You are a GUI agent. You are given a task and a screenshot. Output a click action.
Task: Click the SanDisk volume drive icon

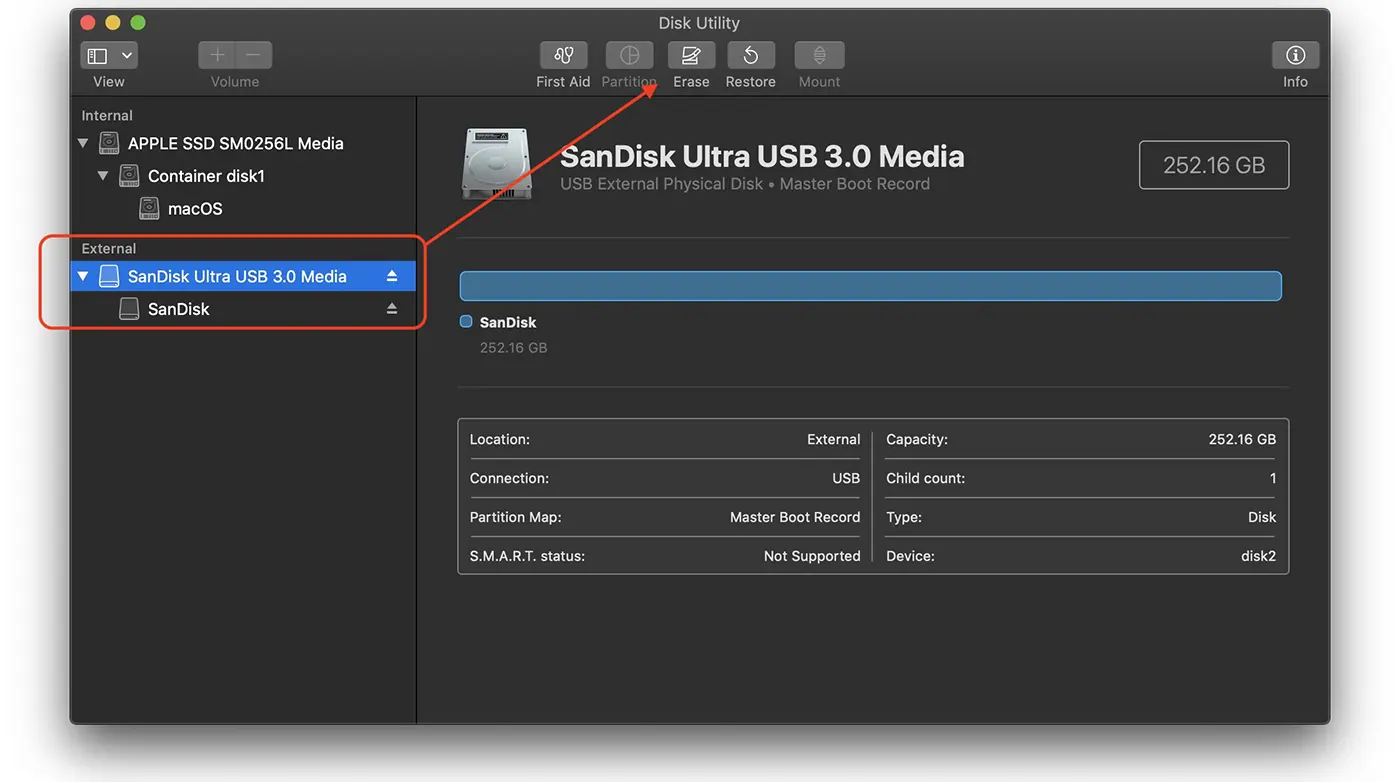coord(129,309)
